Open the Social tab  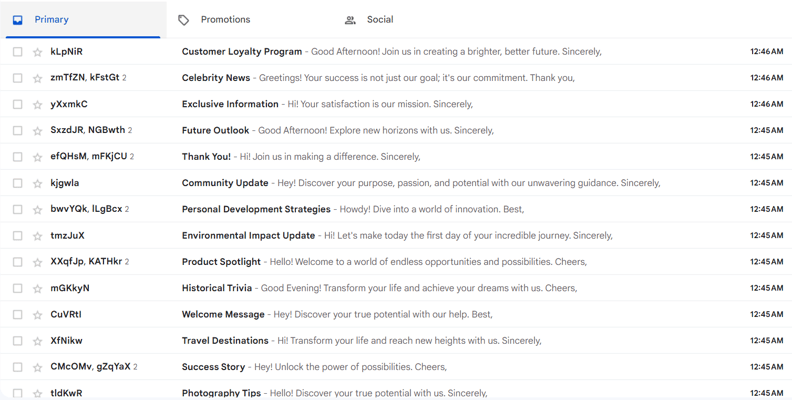pyautogui.click(x=379, y=20)
